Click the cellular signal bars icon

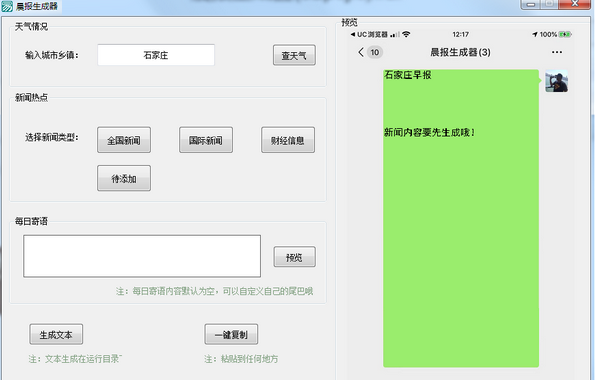click(395, 35)
